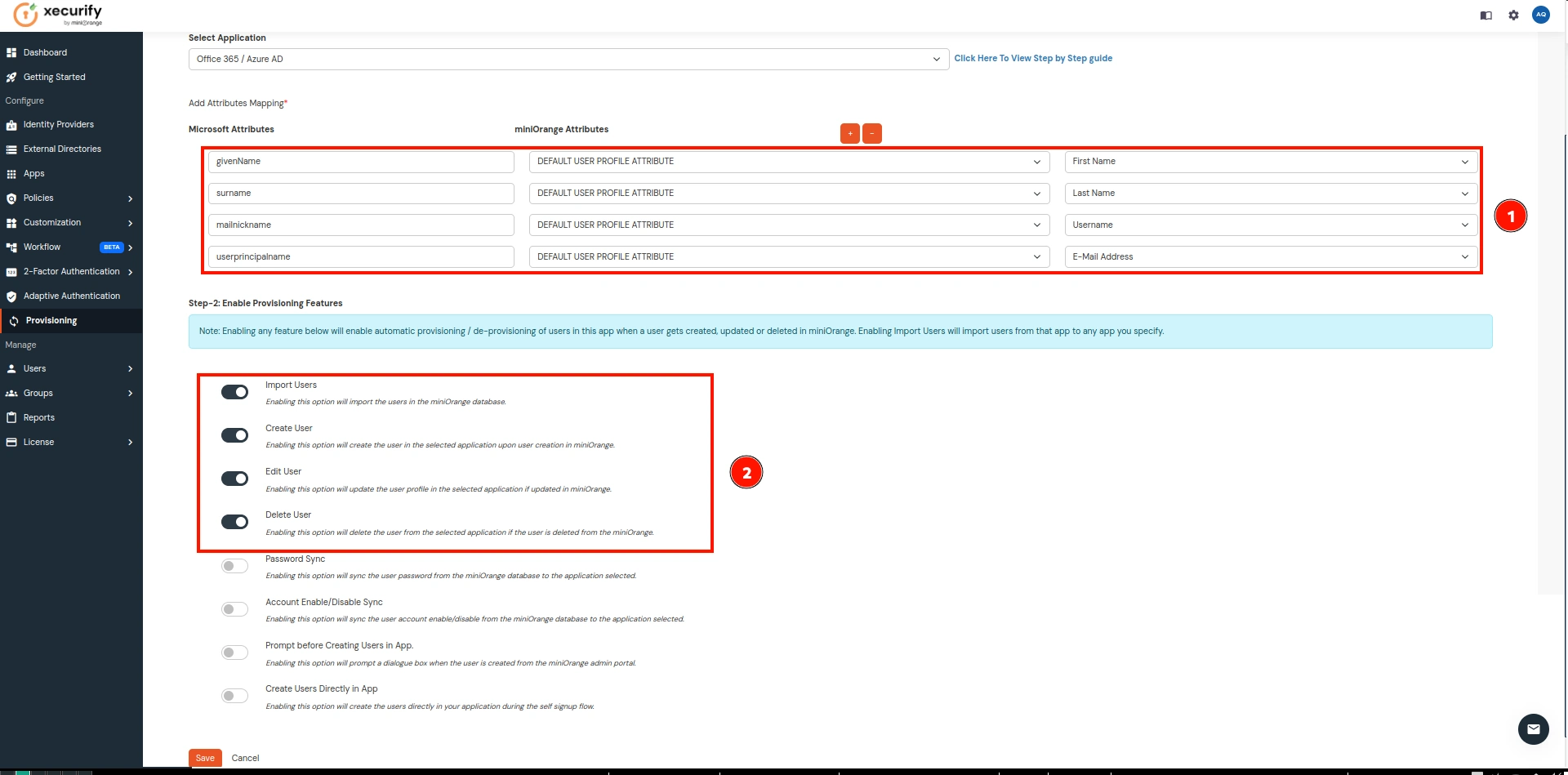The width and height of the screenshot is (1568, 775).
Task: Click the AQ profile avatar
Action: (x=1542, y=15)
